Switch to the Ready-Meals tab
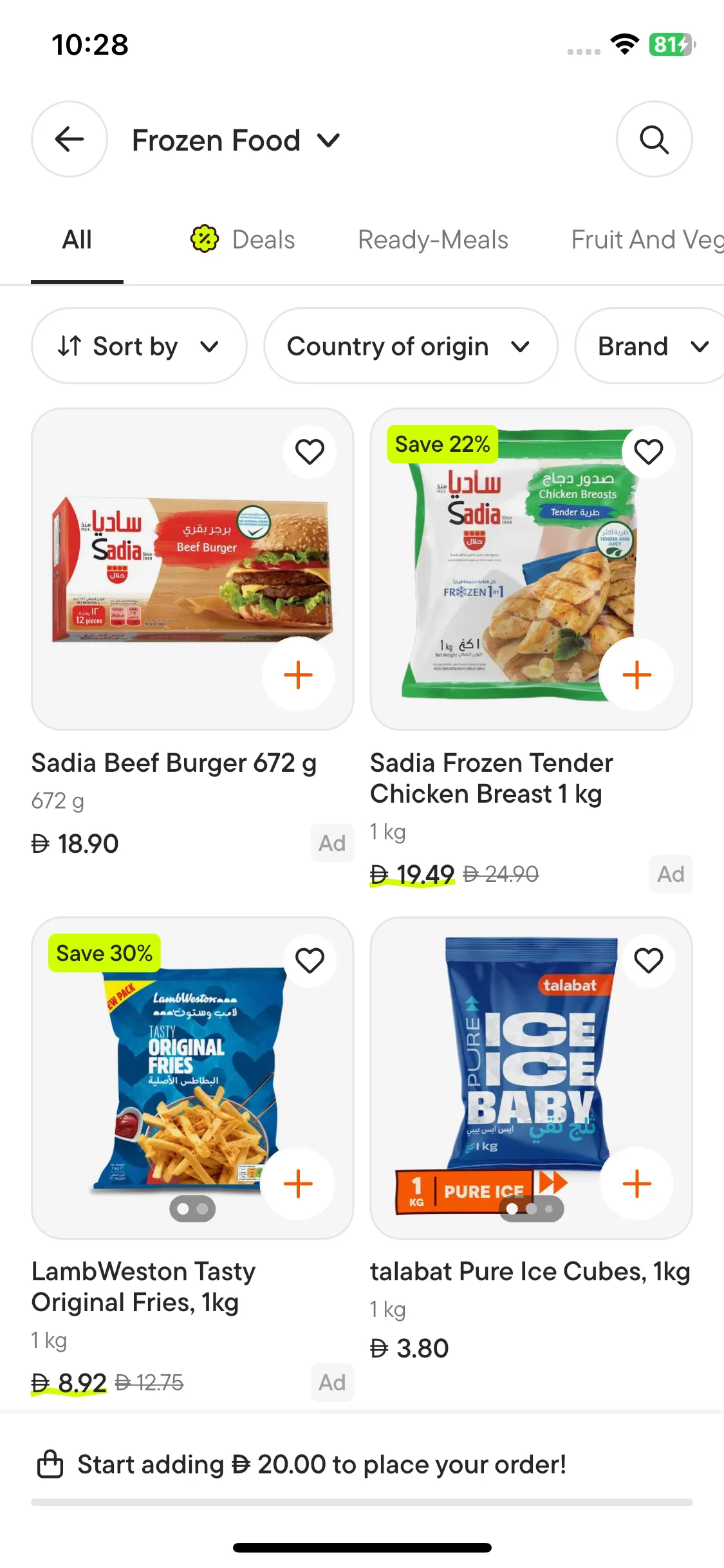The height and width of the screenshot is (1568, 724). click(x=432, y=239)
